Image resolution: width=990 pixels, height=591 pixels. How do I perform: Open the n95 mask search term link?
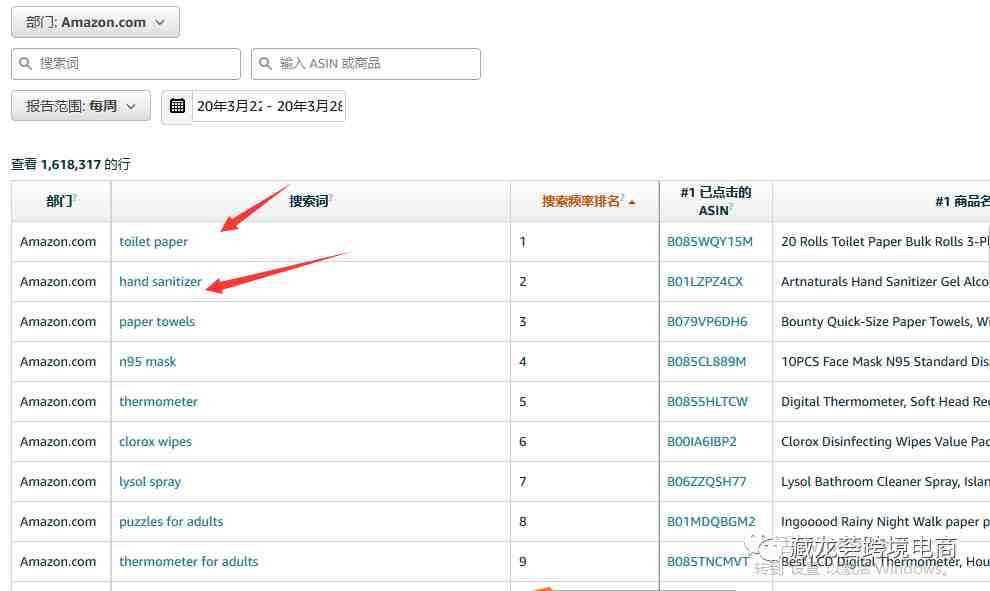[x=148, y=362]
